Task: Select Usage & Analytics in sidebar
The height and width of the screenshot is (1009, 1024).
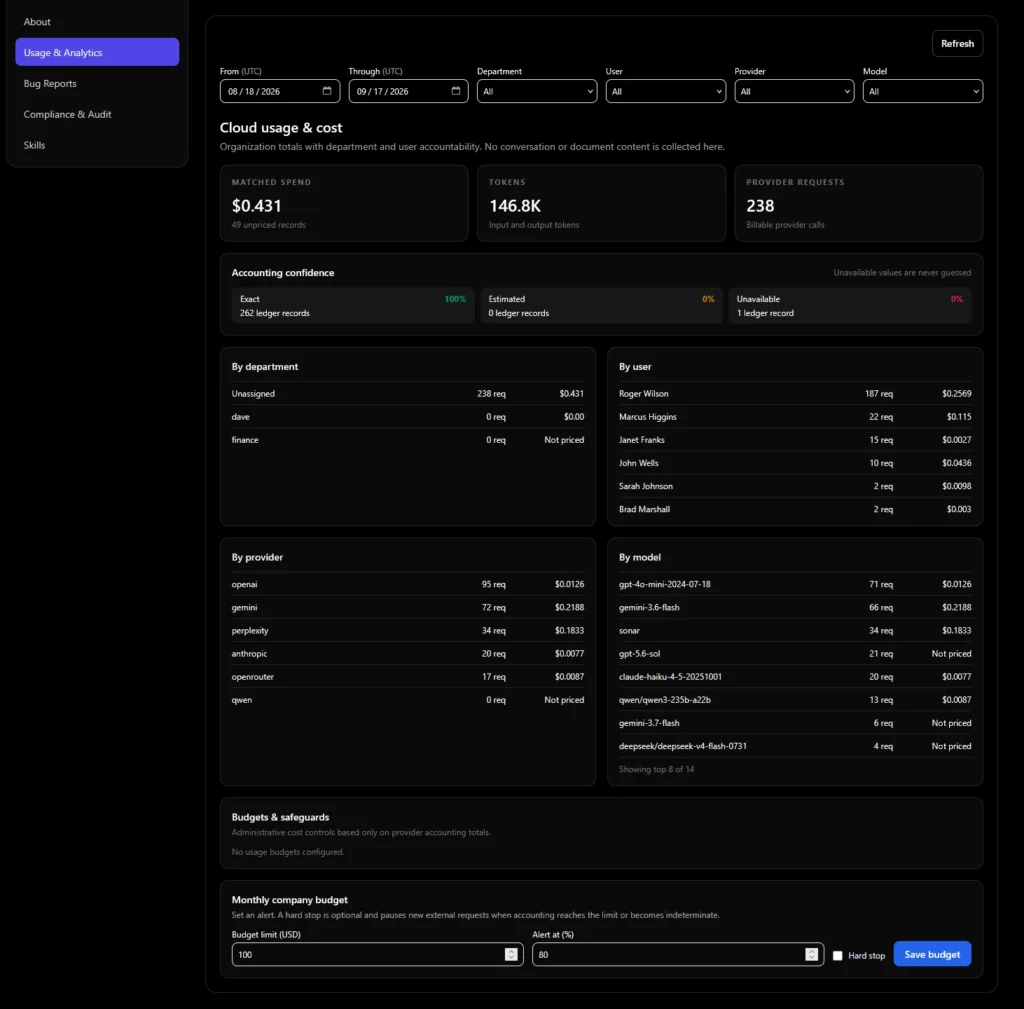Action: tap(97, 52)
